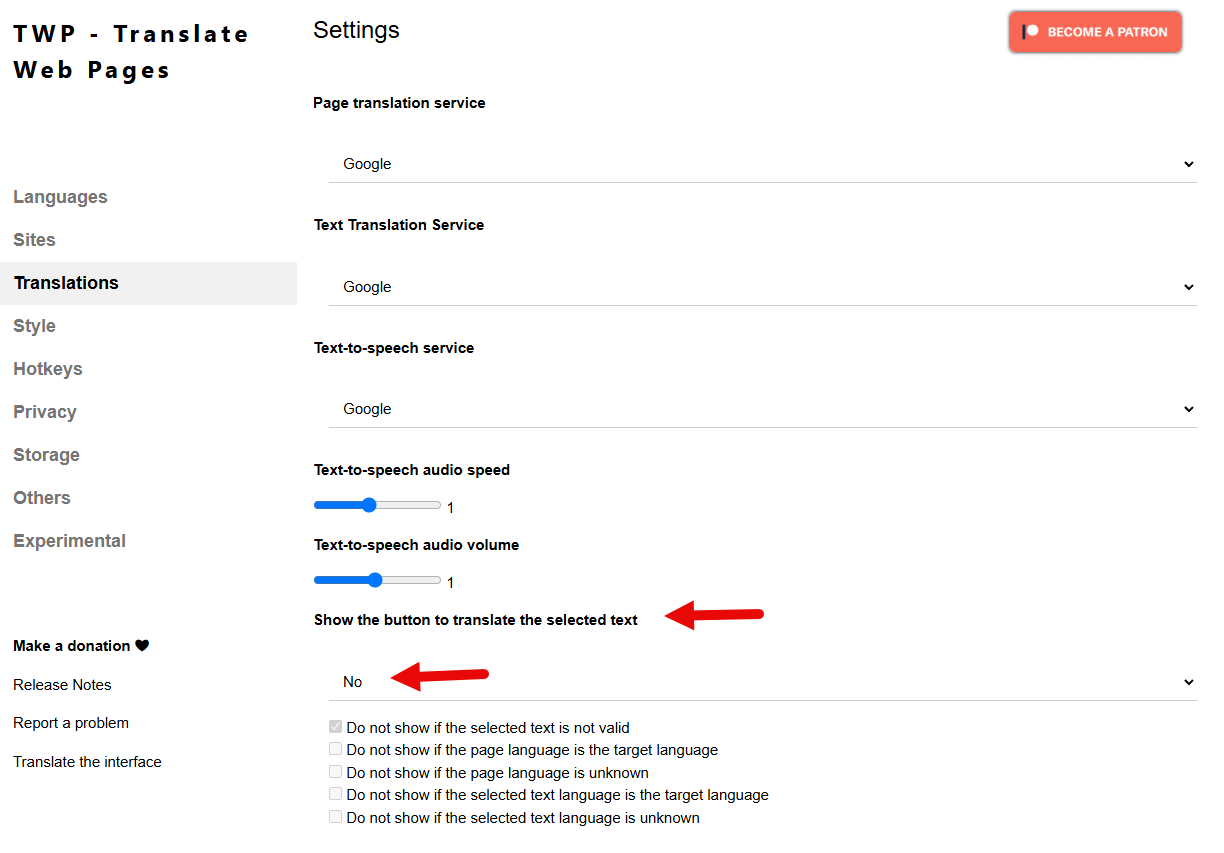Open the Release Notes link
Viewport: 1224px width, 853px height.
pyautogui.click(x=62, y=685)
